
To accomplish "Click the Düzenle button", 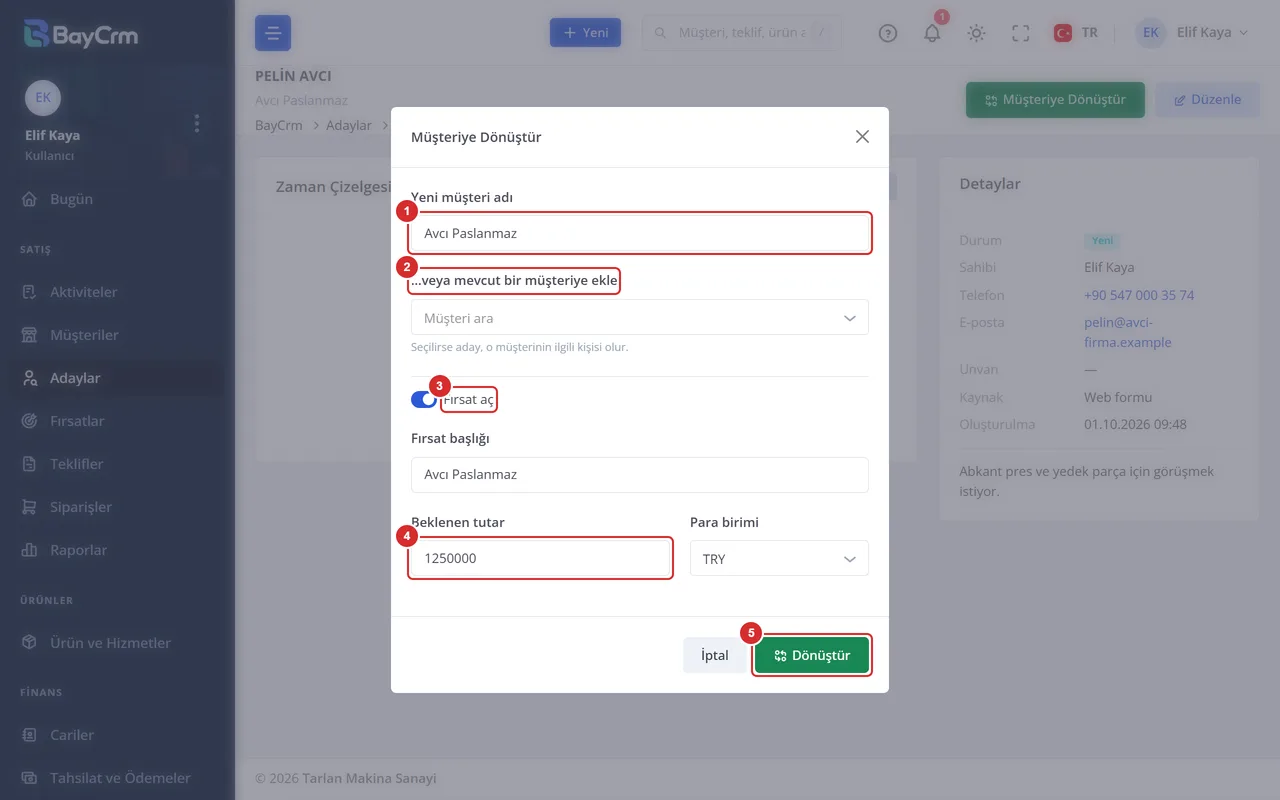I will [x=1207, y=100].
